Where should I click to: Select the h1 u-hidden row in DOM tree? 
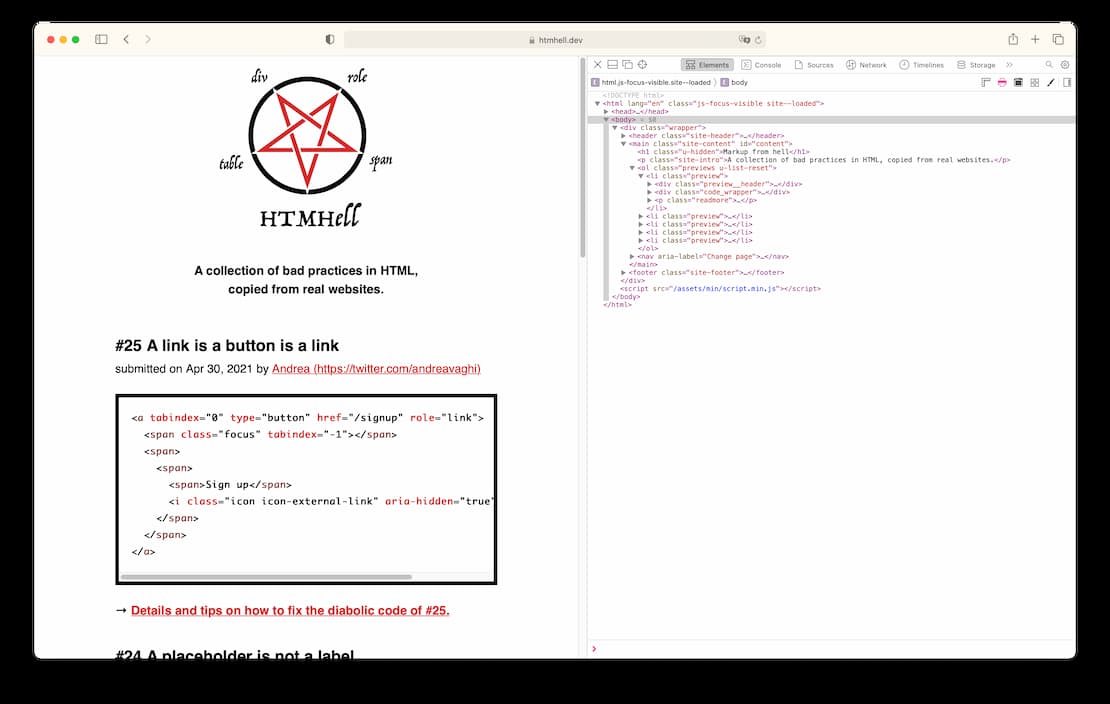(723, 152)
